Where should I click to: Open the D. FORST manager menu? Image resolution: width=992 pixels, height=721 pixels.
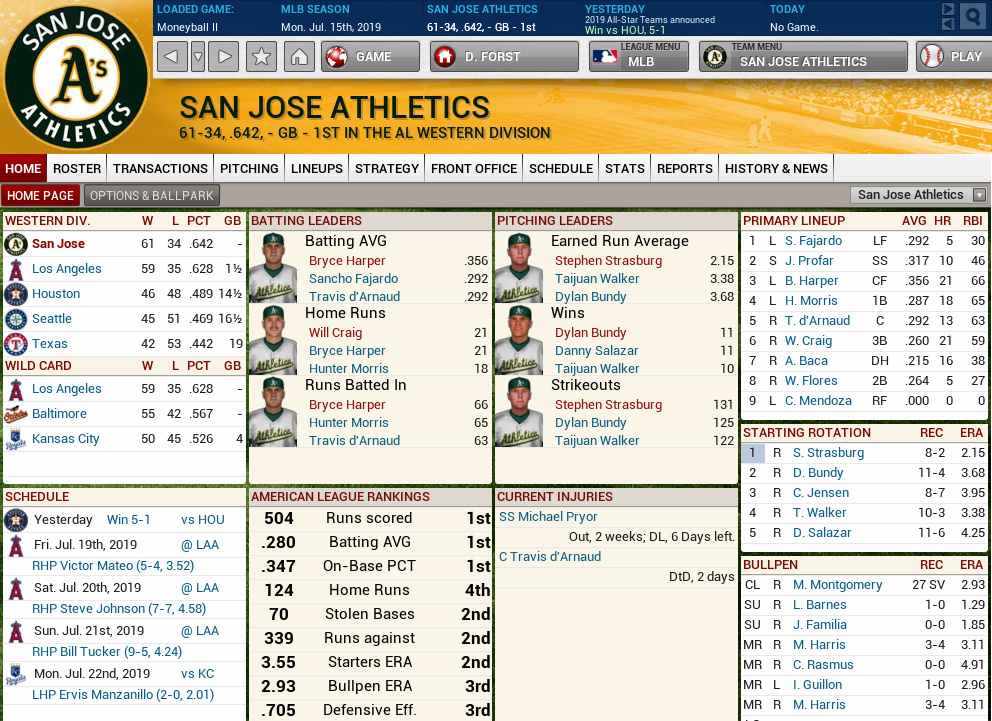pyautogui.click(x=504, y=57)
